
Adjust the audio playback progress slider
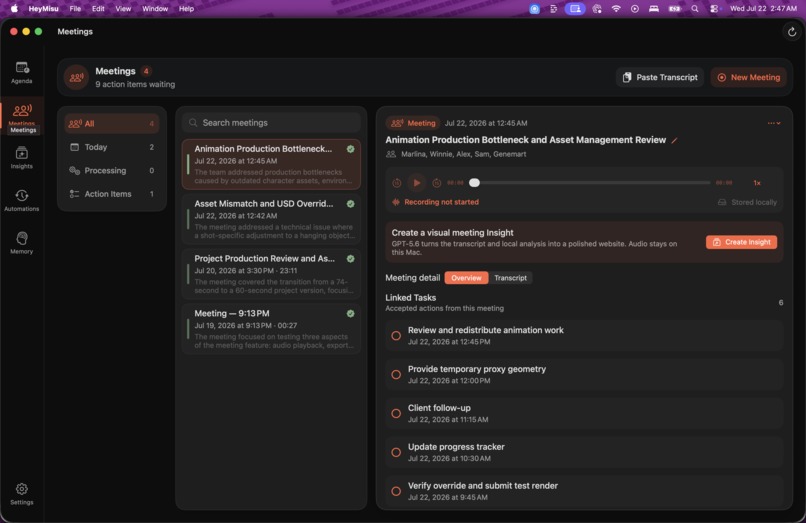(592, 183)
